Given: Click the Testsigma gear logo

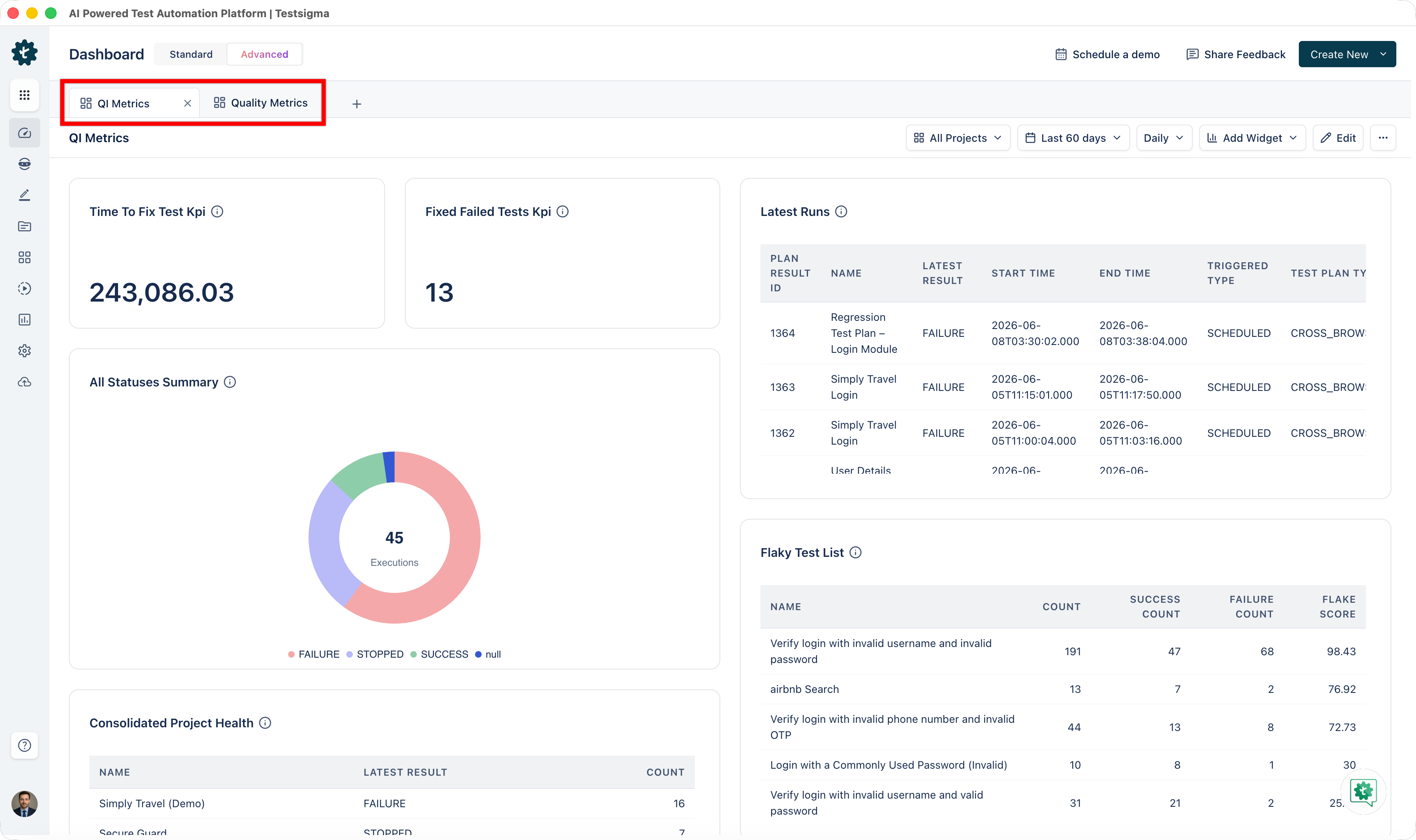Looking at the screenshot, I should click(x=24, y=52).
